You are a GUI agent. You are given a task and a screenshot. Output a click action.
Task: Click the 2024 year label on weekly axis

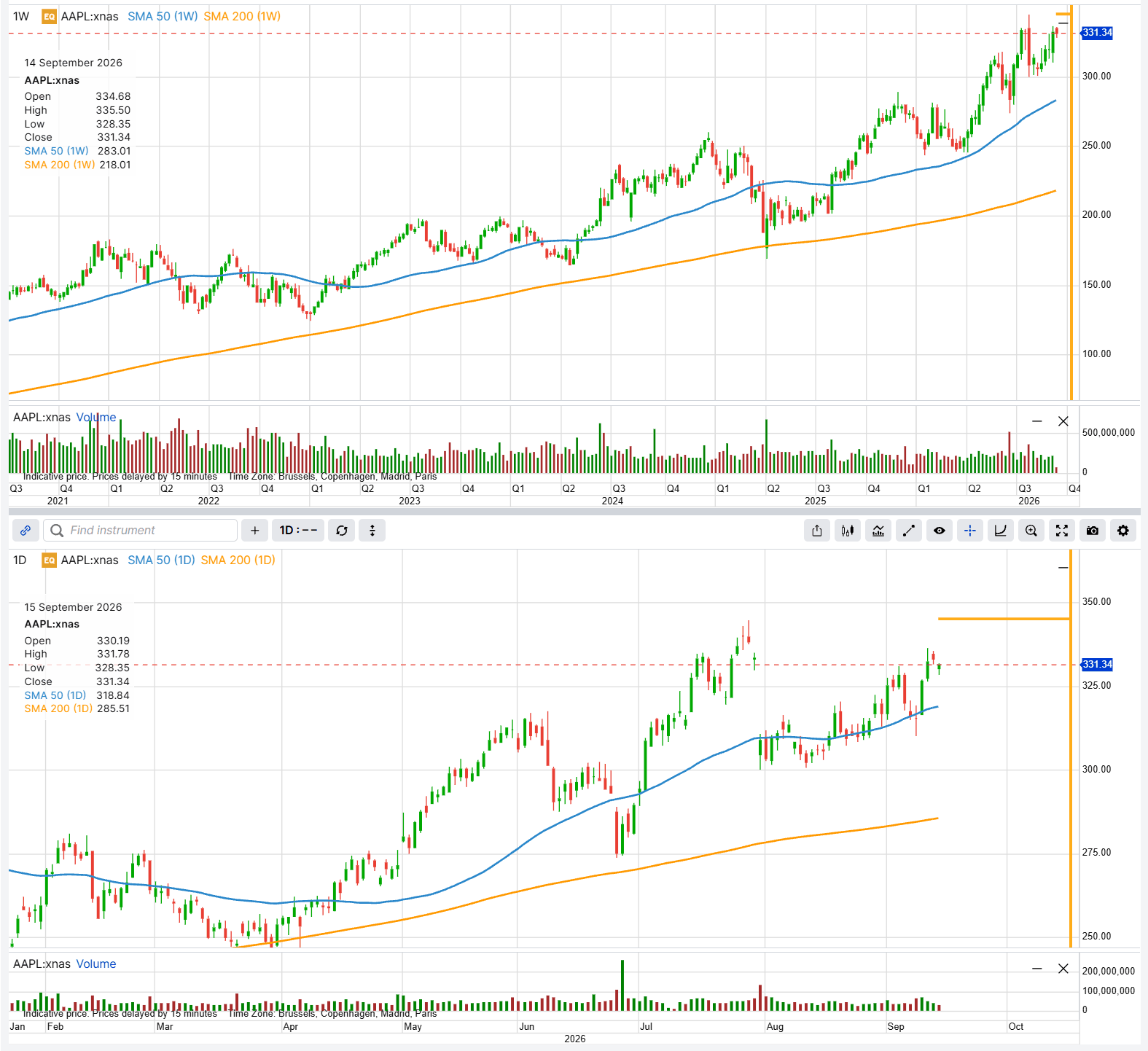click(612, 501)
